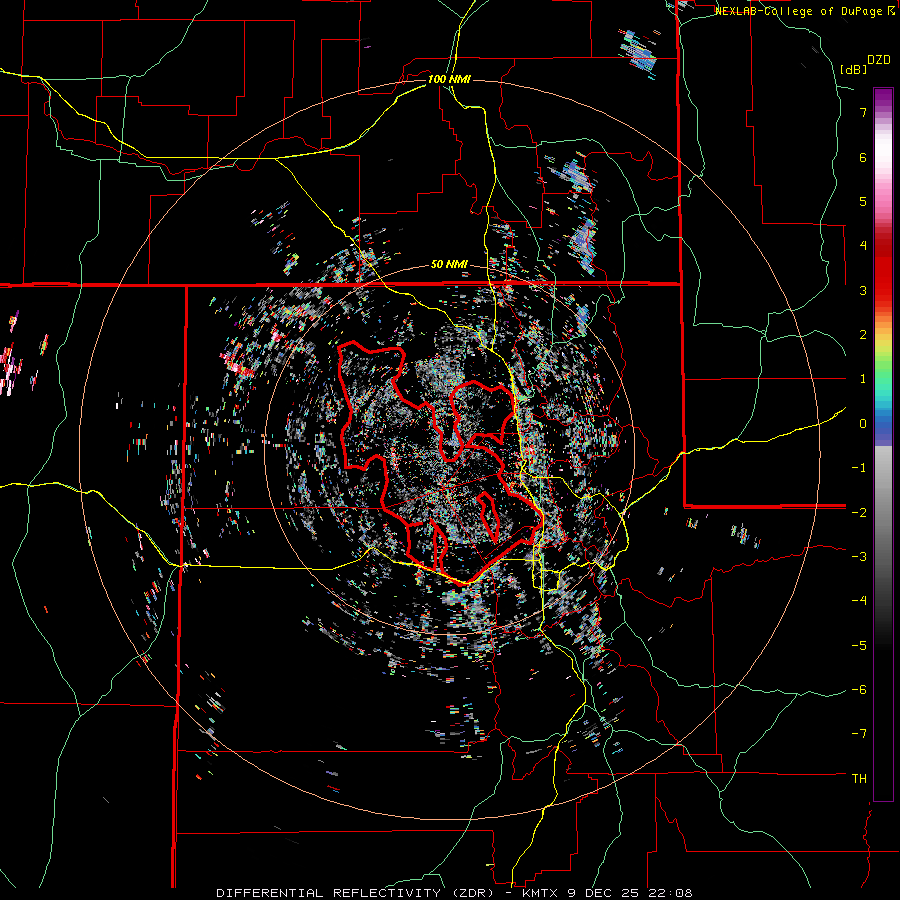This screenshot has width=900, height=900.
Task: Click the "2" value on the color scale
Action: (863, 335)
